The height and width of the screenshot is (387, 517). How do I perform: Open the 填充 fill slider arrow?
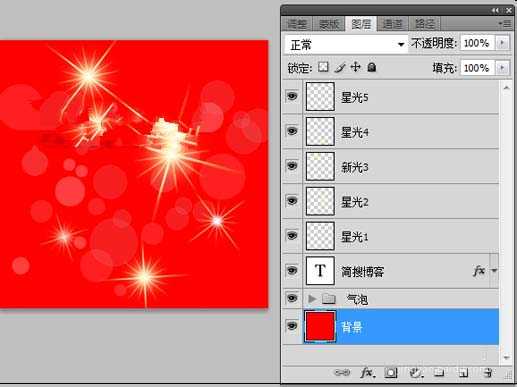pyautogui.click(x=502, y=68)
